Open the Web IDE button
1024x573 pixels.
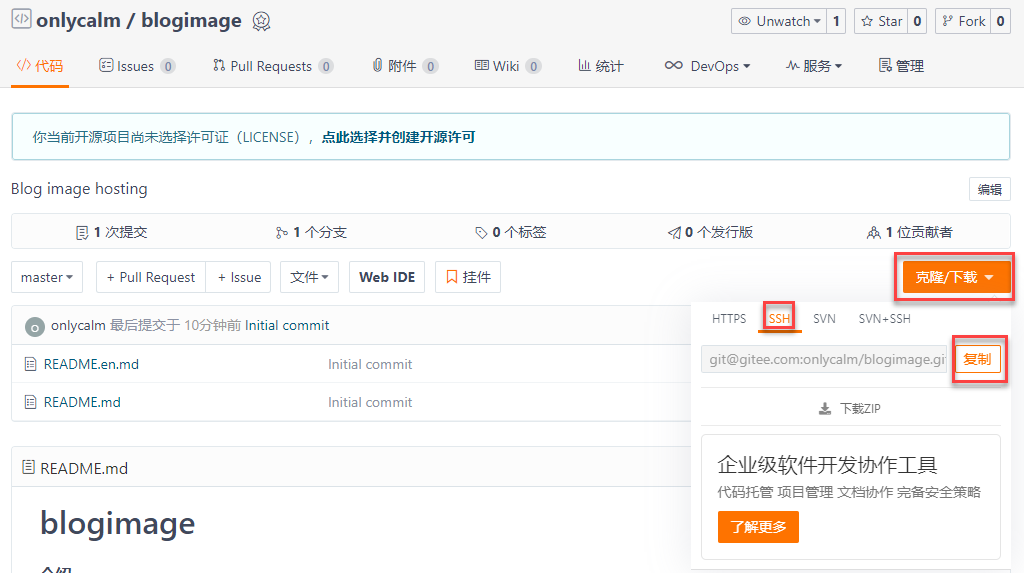point(387,277)
